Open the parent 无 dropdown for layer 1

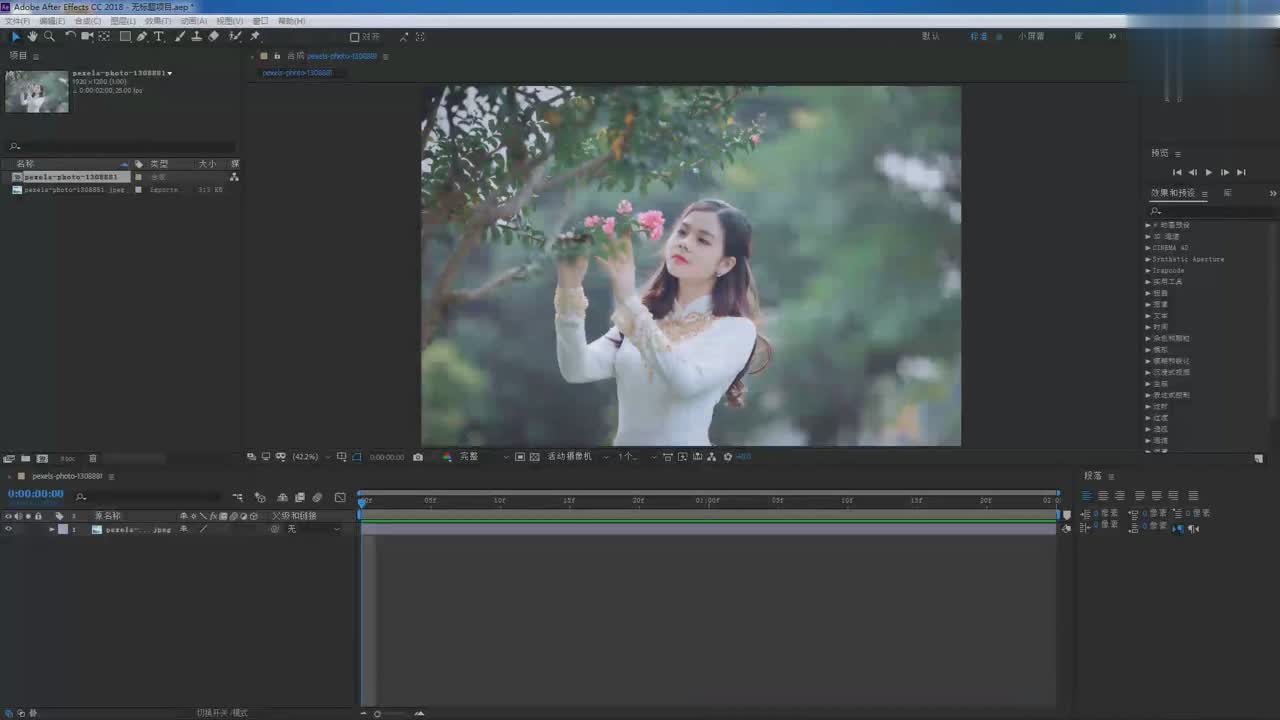tap(313, 529)
